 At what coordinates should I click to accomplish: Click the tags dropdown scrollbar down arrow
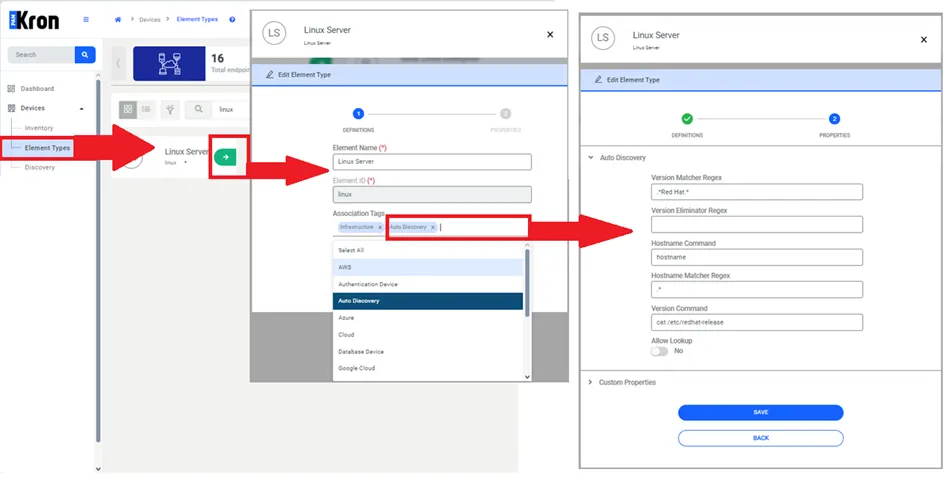tap(528, 376)
